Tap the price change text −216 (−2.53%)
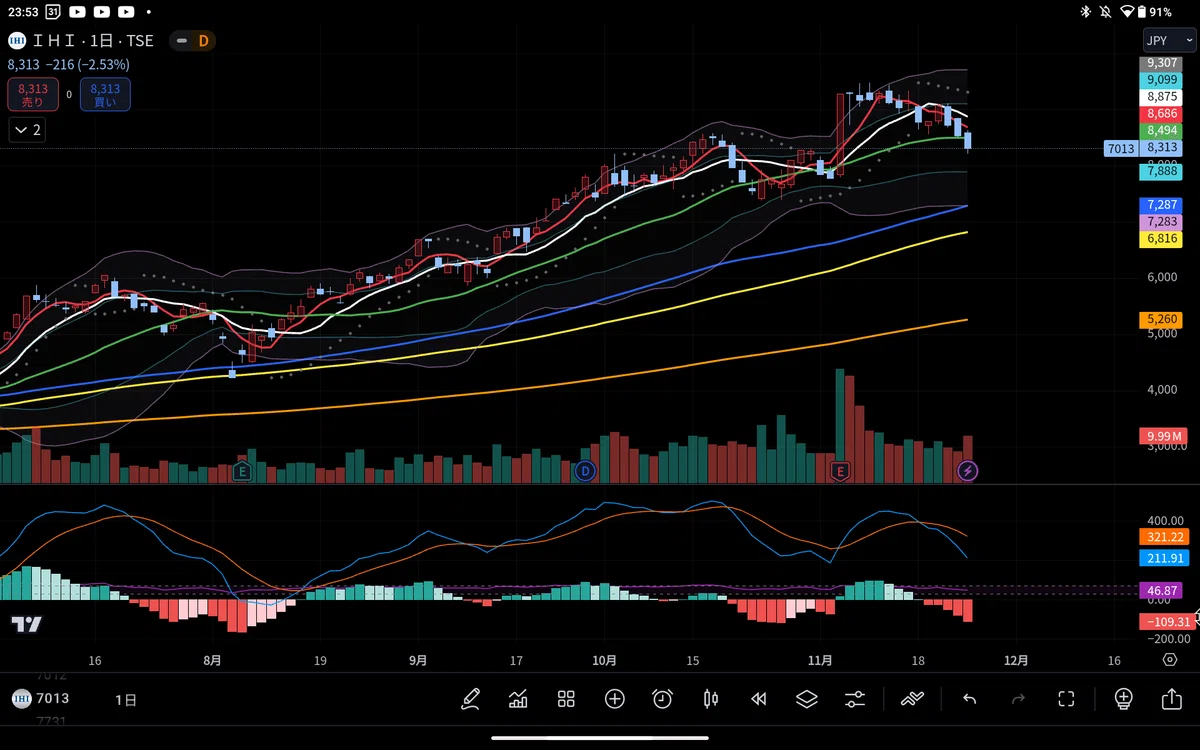1200x750 pixels. click(87, 64)
